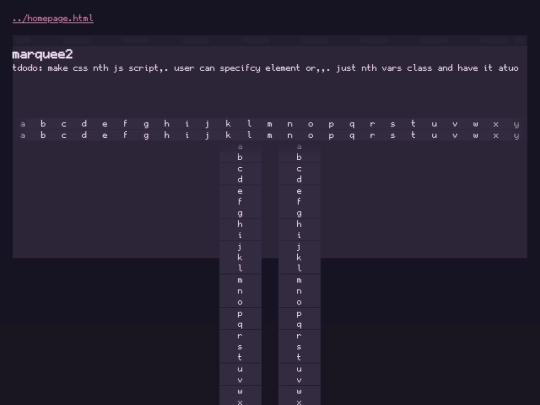This screenshot has width=540, height=405.
Task: Click letter d in the upper horizontal row
Action: 84,124
